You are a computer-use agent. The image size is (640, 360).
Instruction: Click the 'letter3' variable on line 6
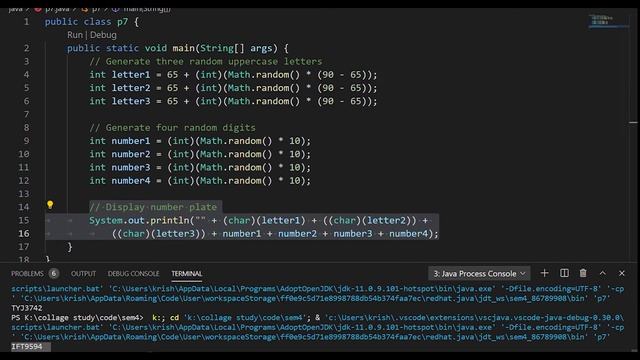131,101
